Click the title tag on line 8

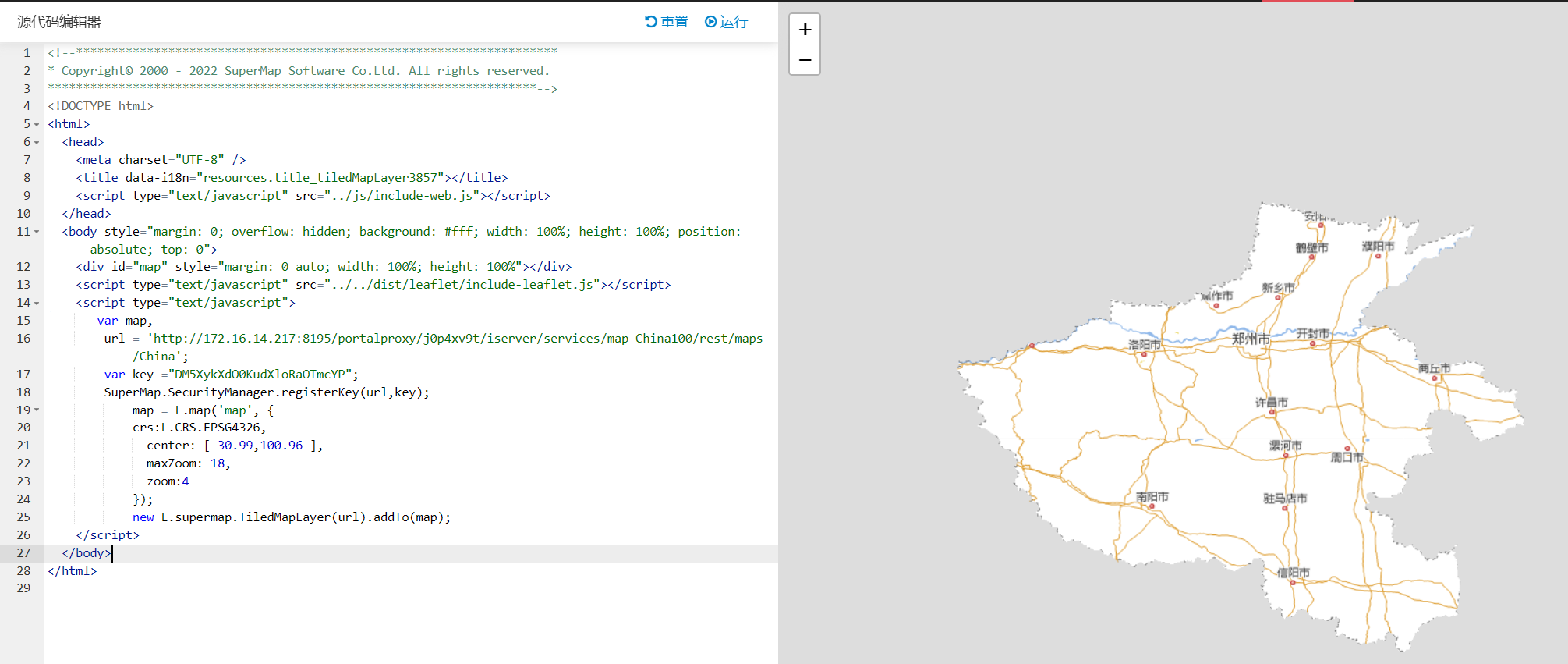point(292,178)
